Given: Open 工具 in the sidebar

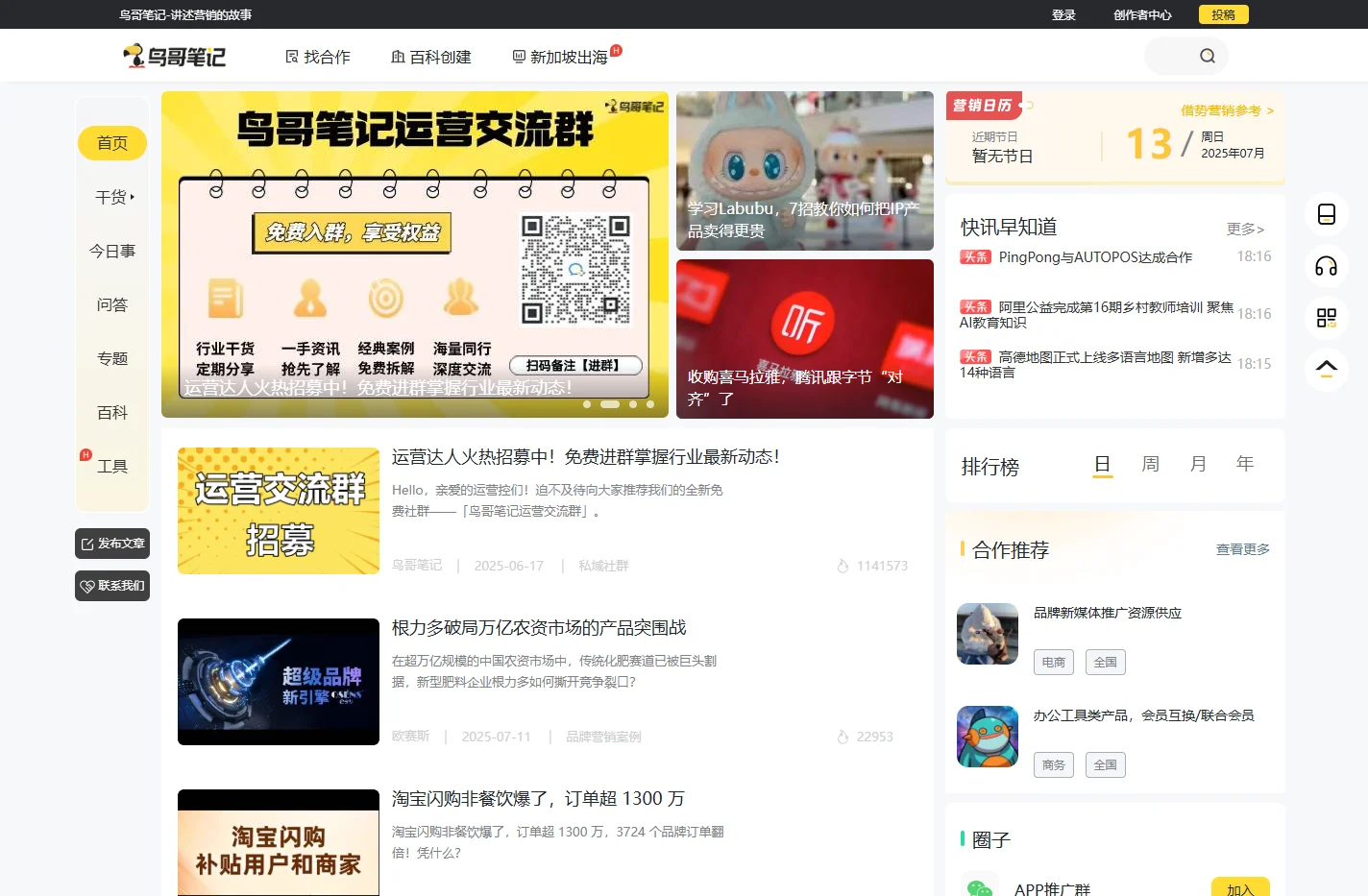Looking at the screenshot, I should click(x=112, y=466).
